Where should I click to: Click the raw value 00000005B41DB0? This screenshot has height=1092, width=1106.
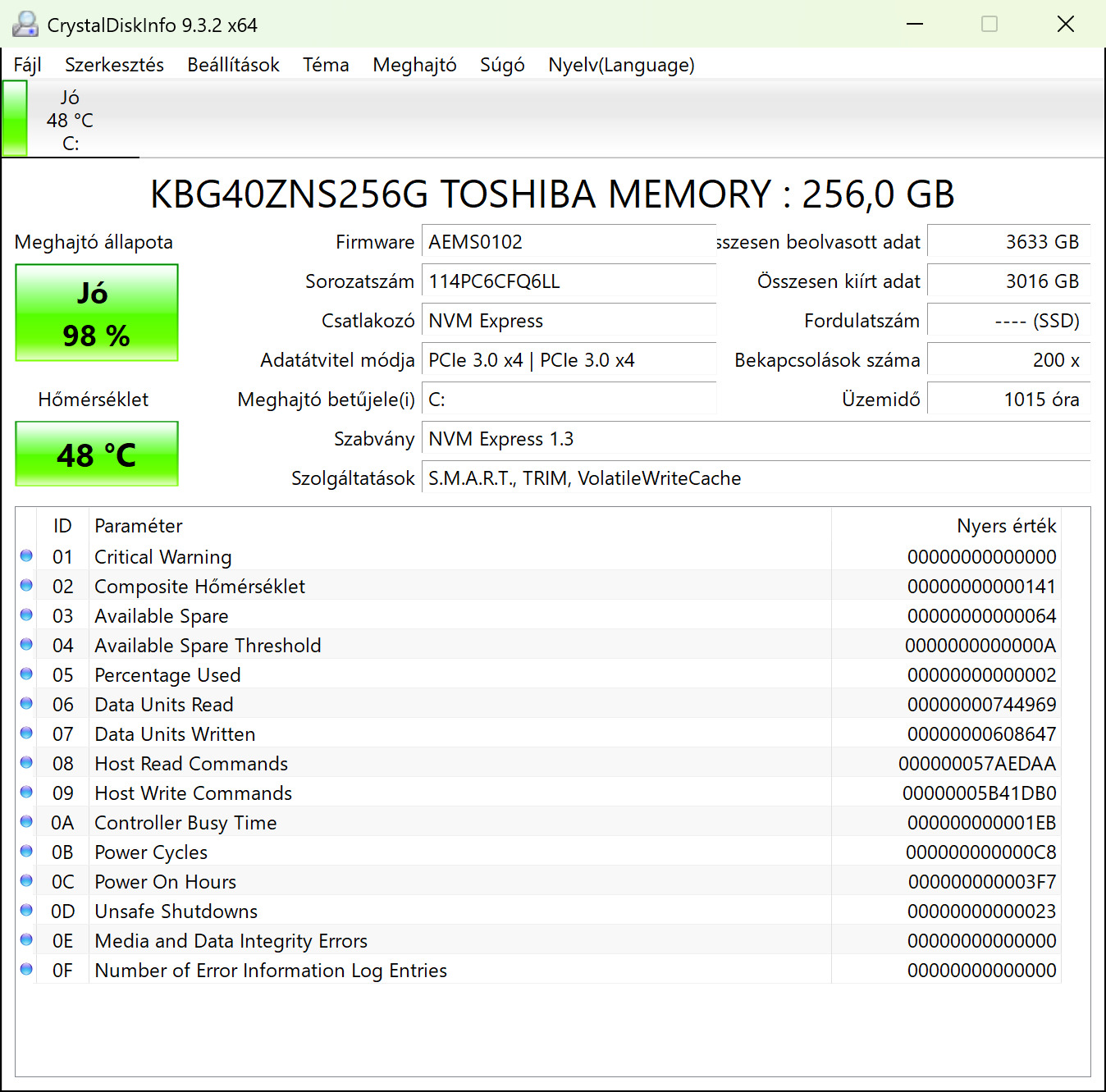point(980,793)
